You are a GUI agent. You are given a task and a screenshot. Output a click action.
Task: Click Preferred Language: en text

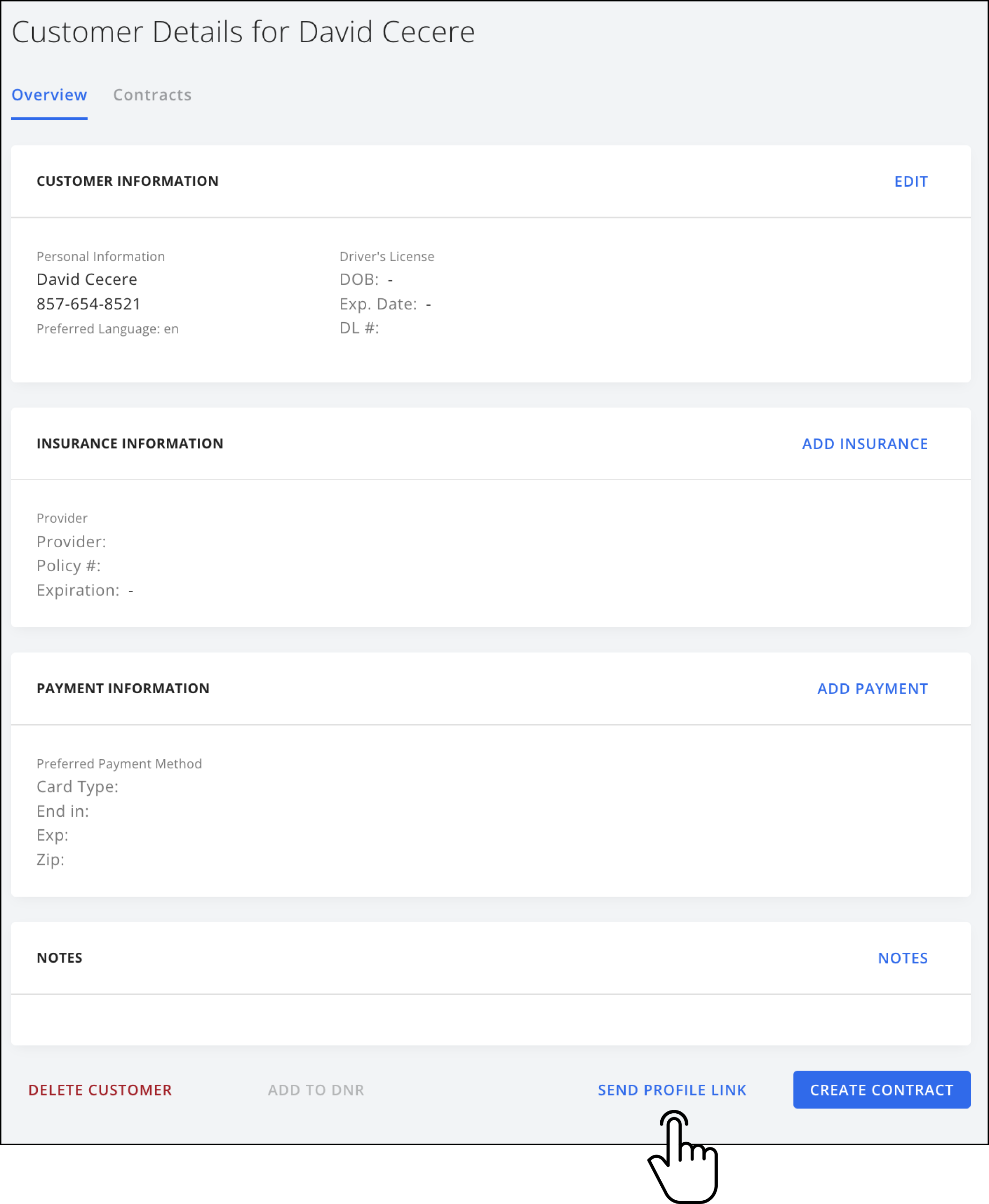point(108,329)
